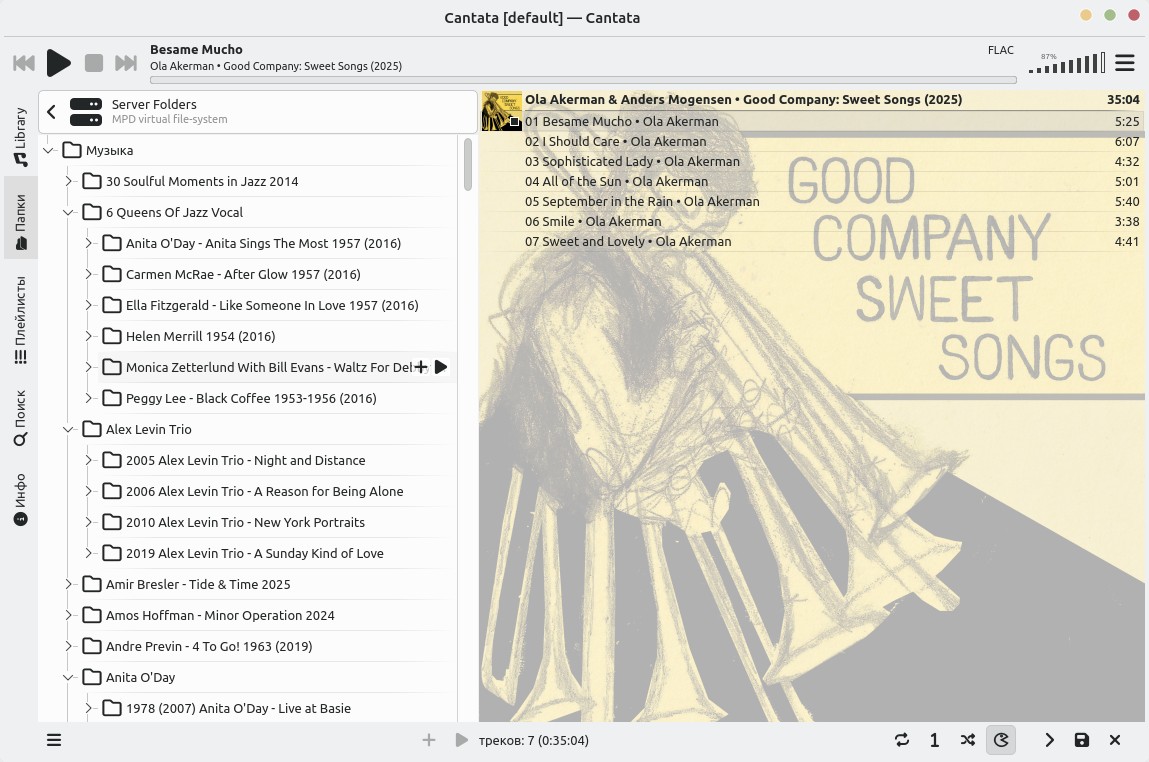Image resolution: width=1149 pixels, height=762 pixels.
Task: Go back using arrow beside Server Folders
Action: (x=51, y=111)
